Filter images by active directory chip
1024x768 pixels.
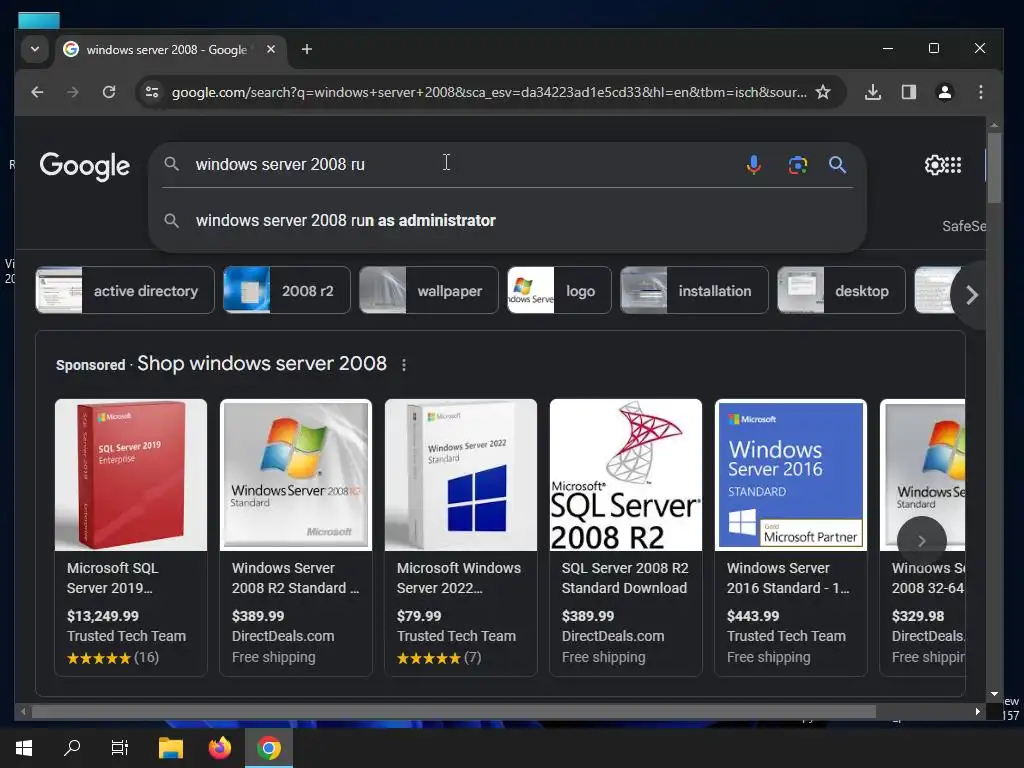pyautogui.click(x=125, y=291)
